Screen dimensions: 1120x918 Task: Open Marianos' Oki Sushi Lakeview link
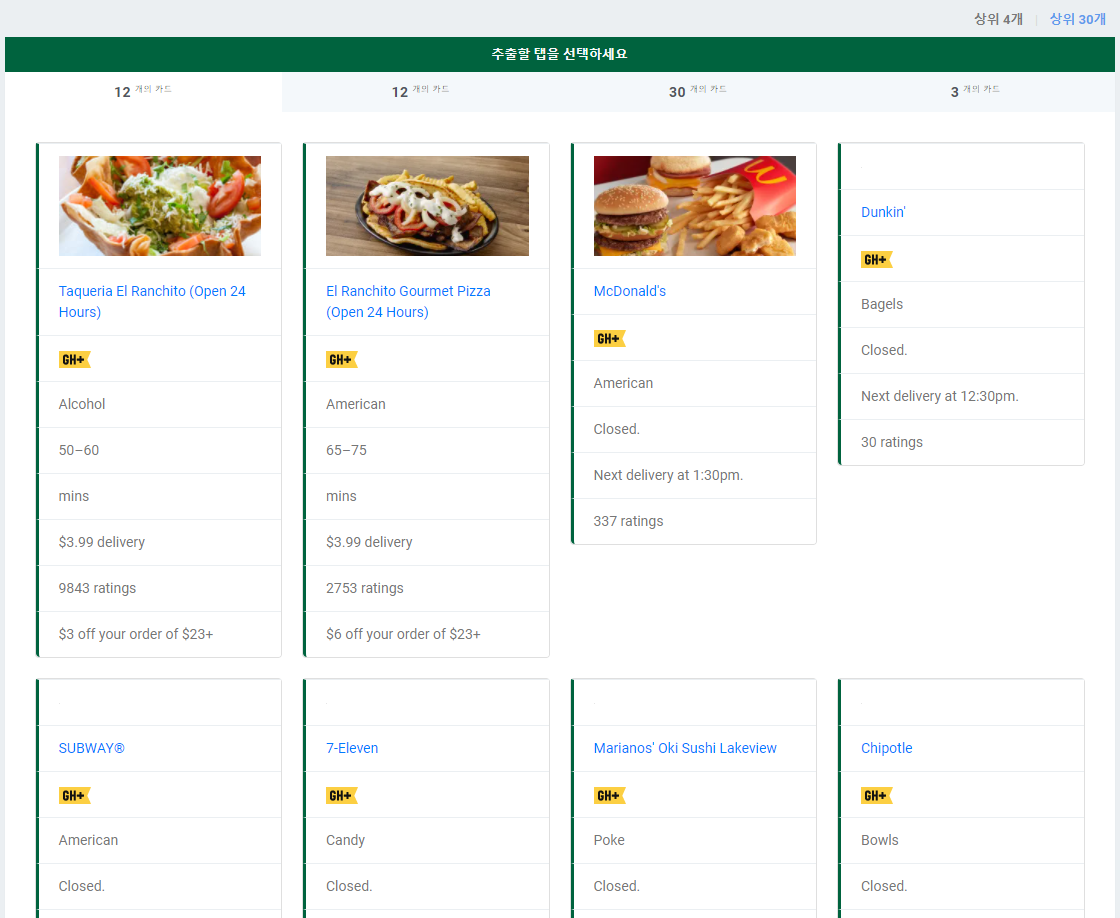684,748
